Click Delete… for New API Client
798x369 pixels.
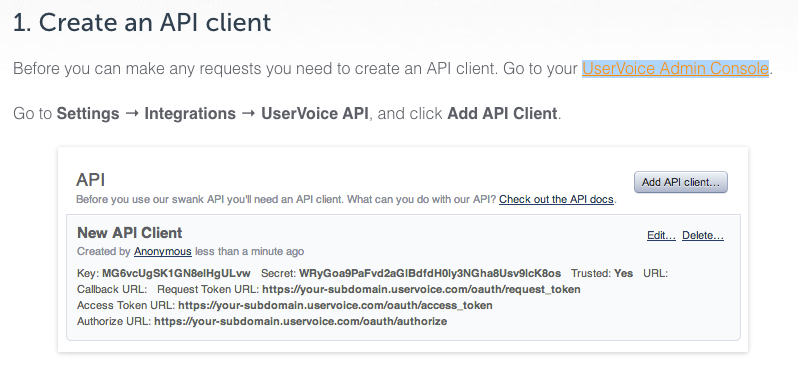(x=703, y=235)
